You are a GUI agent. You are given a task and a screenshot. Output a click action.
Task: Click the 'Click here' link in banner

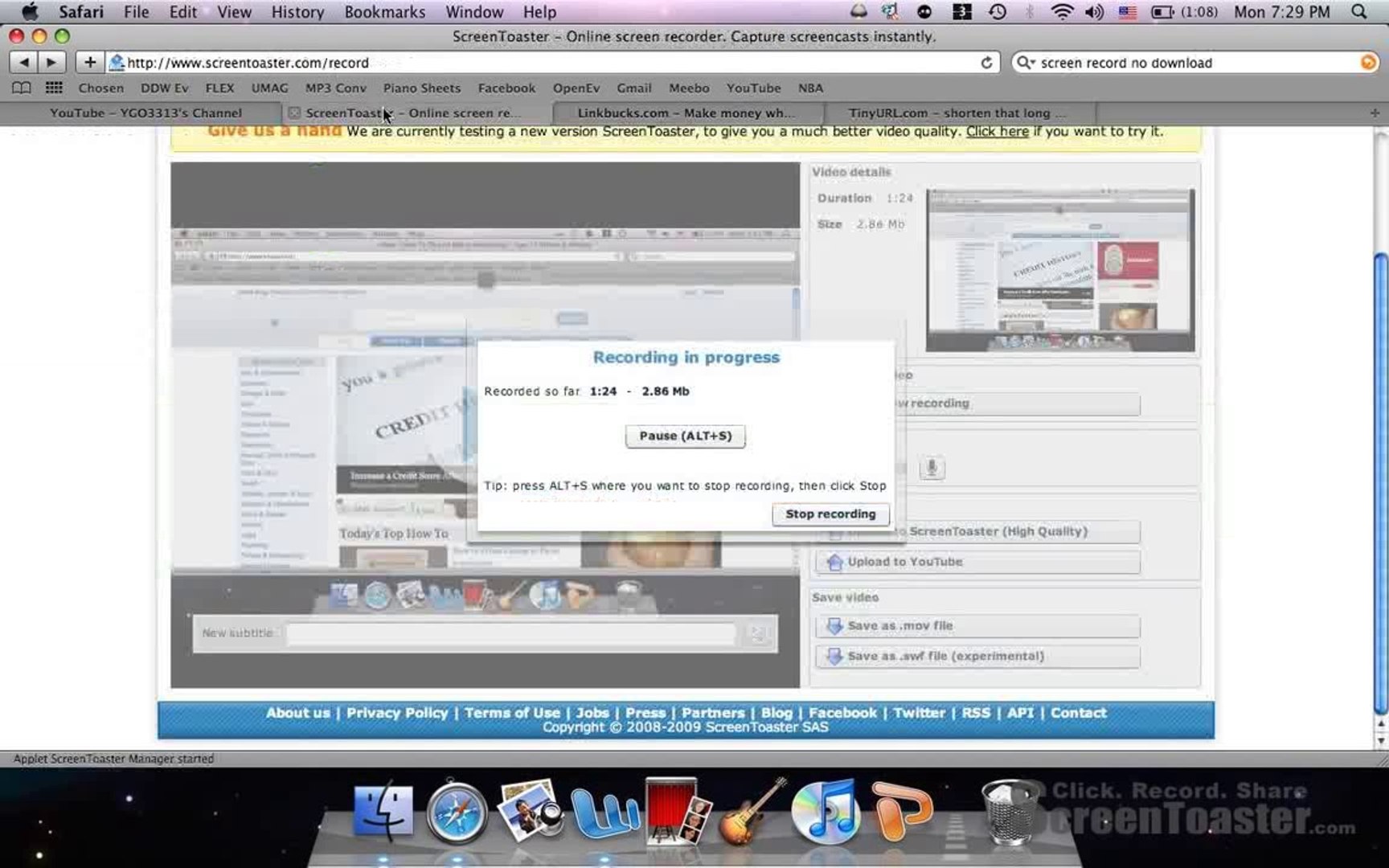coord(997,131)
